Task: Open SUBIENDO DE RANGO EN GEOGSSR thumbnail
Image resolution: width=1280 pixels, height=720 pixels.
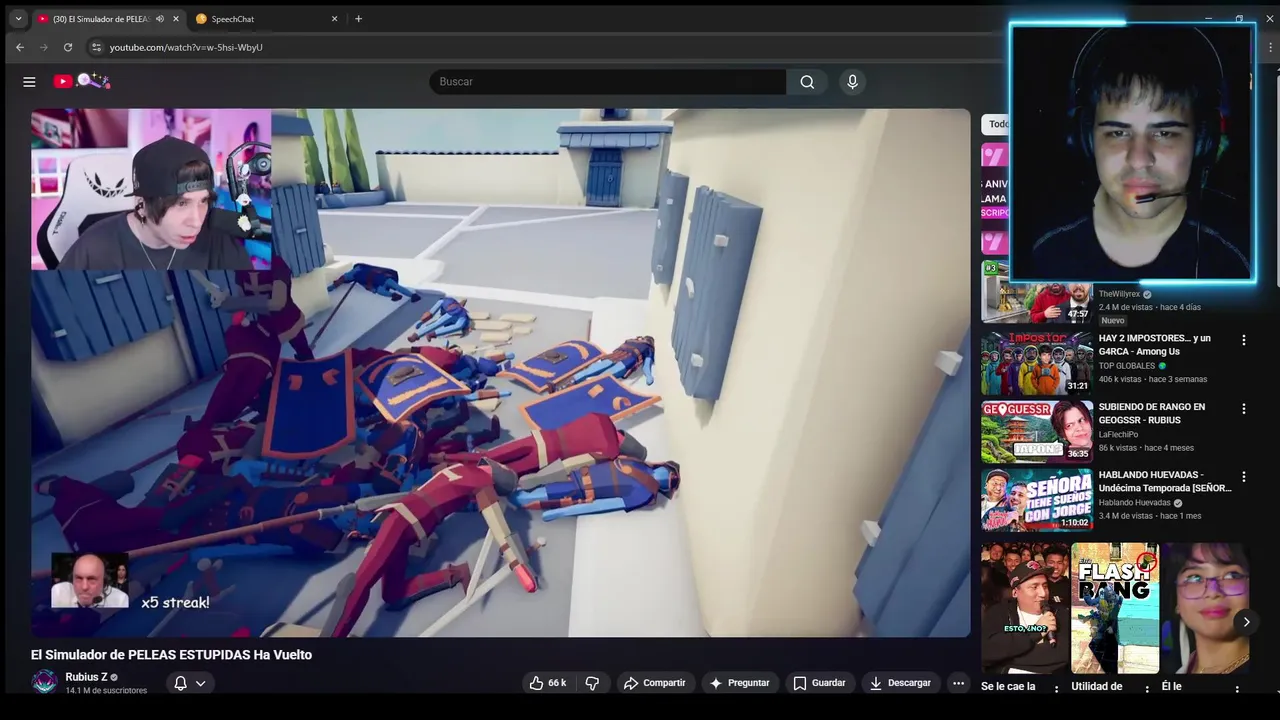Action: (1036, 432)
